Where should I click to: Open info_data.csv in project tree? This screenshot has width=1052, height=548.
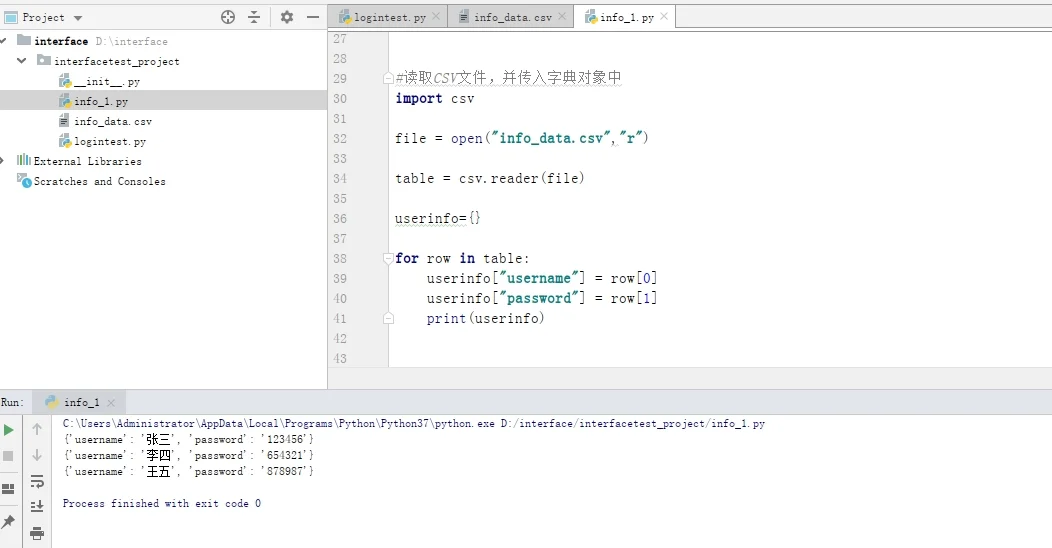(x=113, y=121)
